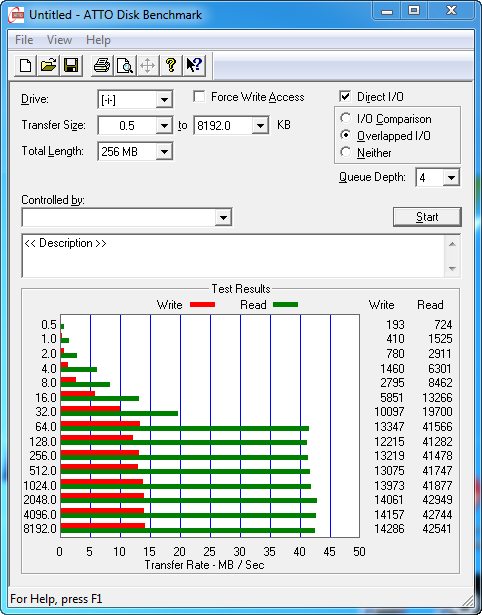Click the read value 41566
482x615 pixels.
click(x=438, y=427)
